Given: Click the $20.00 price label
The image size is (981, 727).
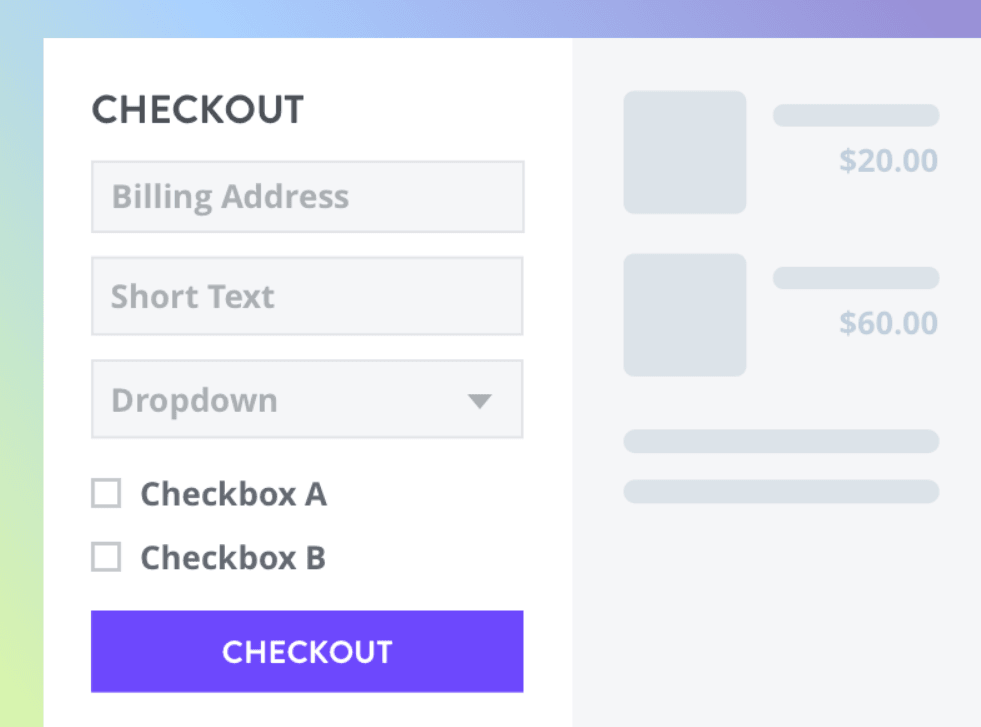Looking at the screenshot, I should [x=888, y=160].
